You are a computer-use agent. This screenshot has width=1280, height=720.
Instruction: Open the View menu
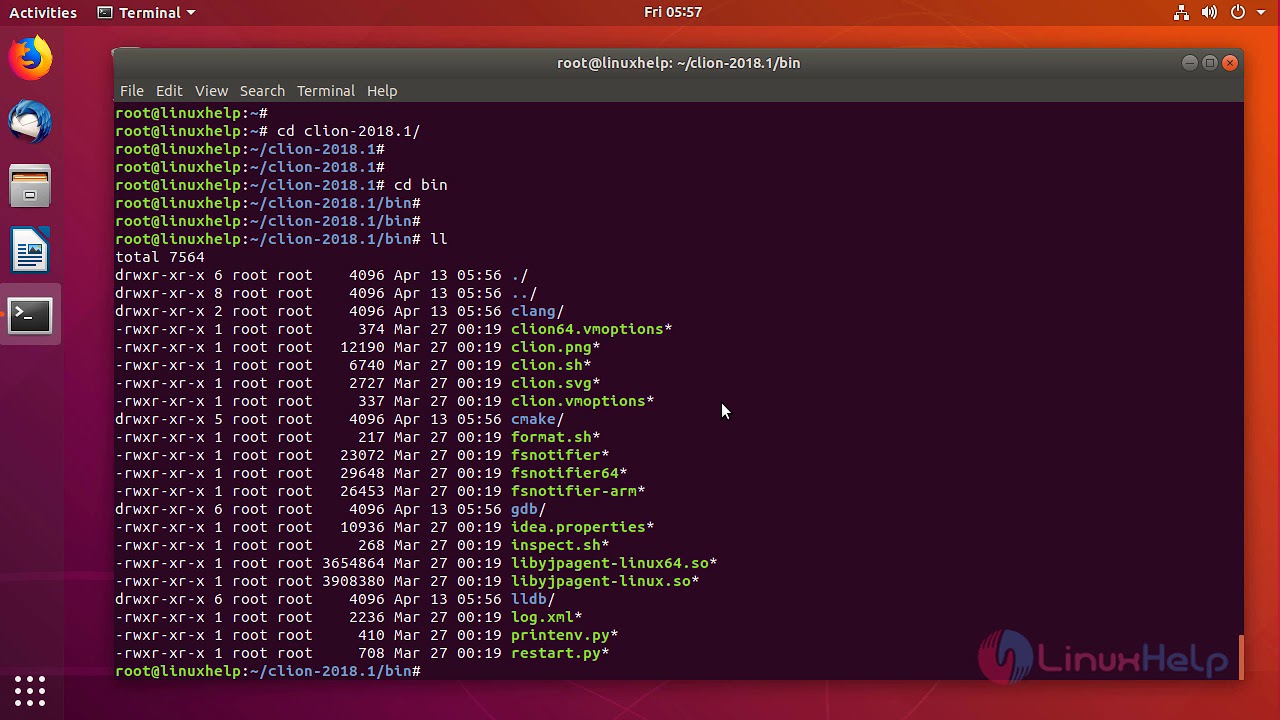[x=211, y=91]
